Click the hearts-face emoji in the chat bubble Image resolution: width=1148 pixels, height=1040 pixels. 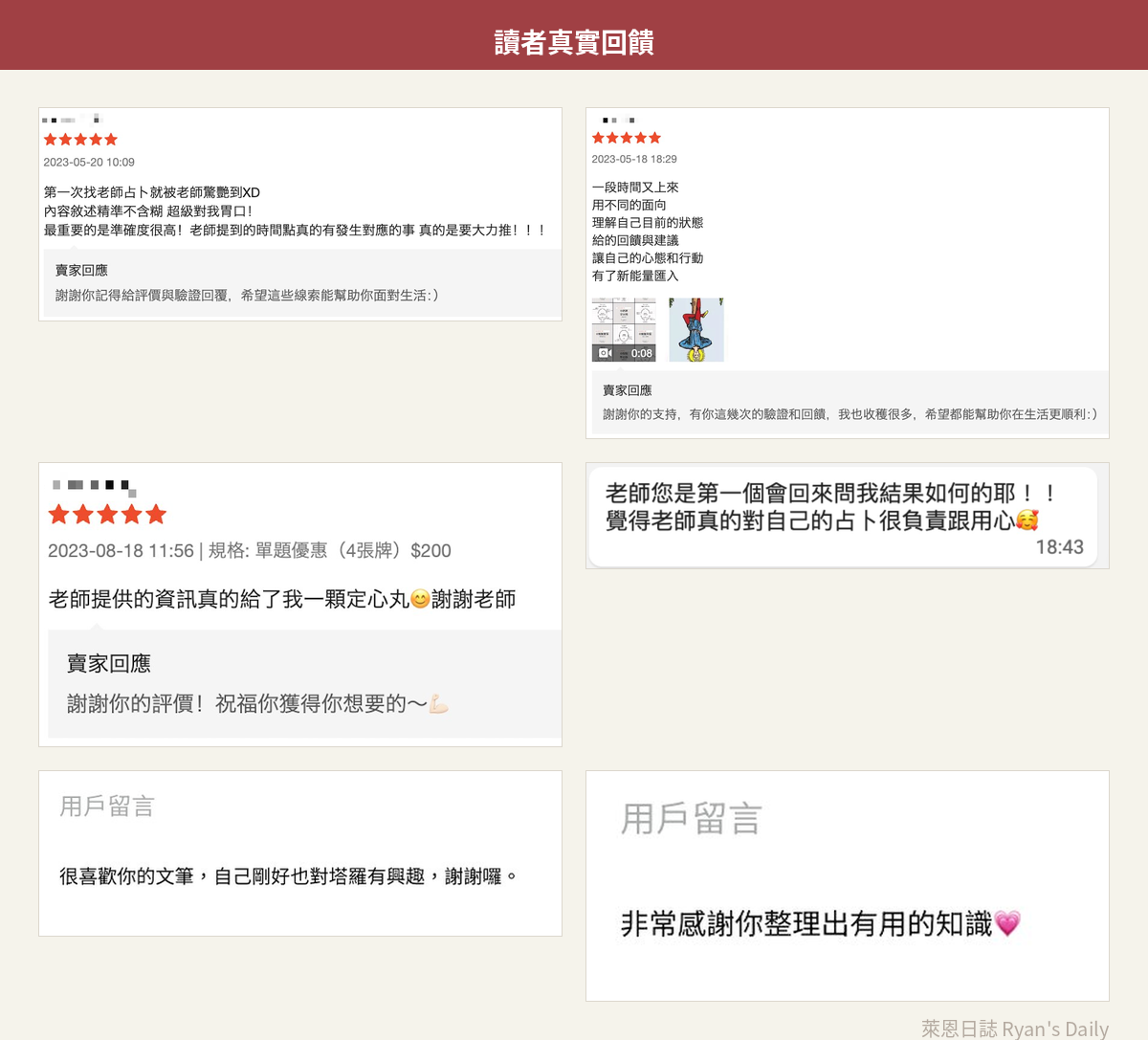(1027, 520)
